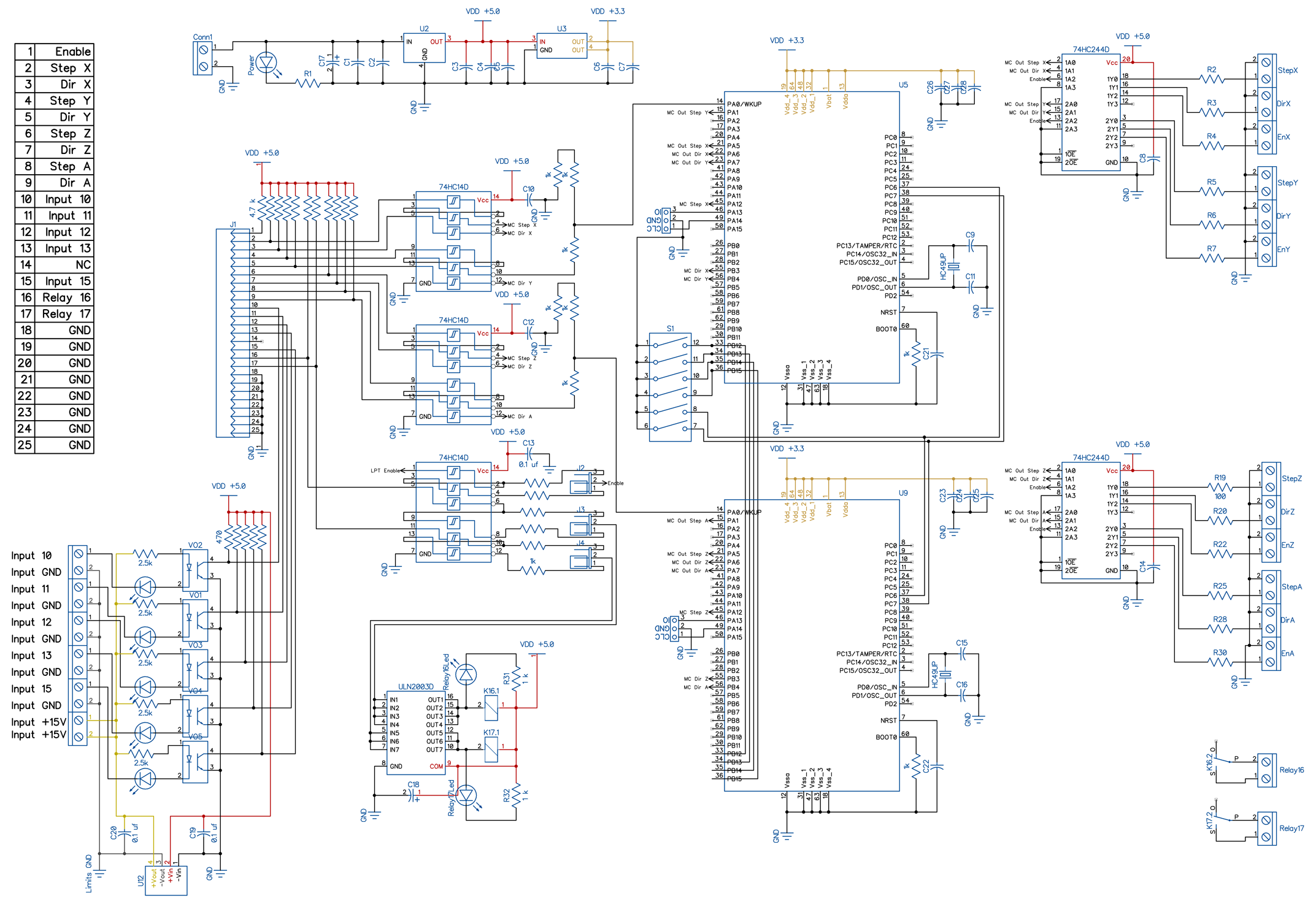
Task: Select the Relay16 output terminal block
Action: tap(1266, 770)
